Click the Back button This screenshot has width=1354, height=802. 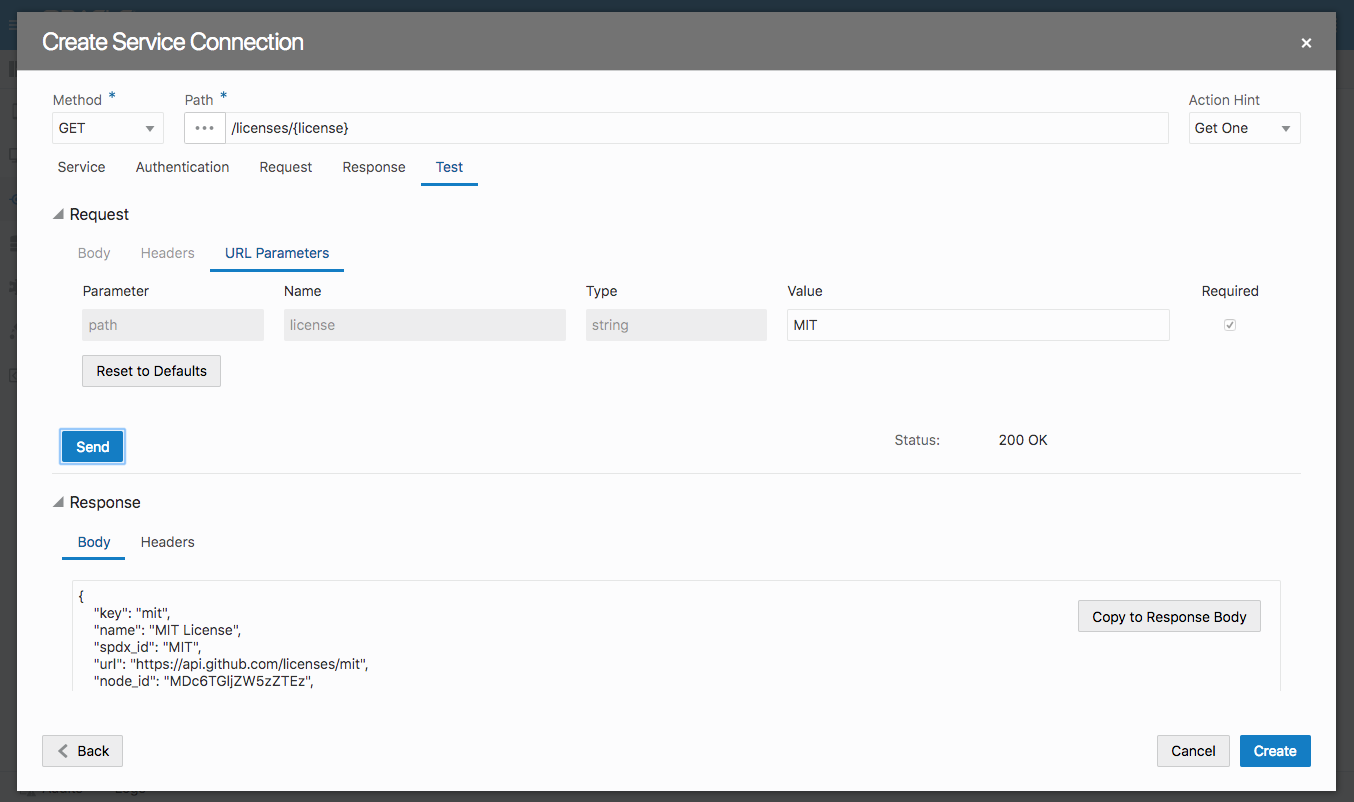pos(81,750)
